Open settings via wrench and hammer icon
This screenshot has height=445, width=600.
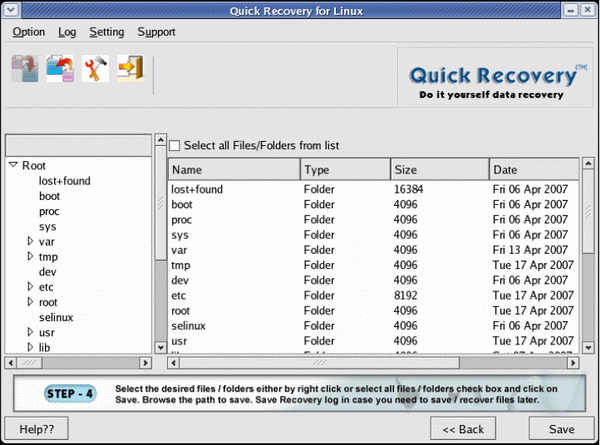(x=95, y=69)
